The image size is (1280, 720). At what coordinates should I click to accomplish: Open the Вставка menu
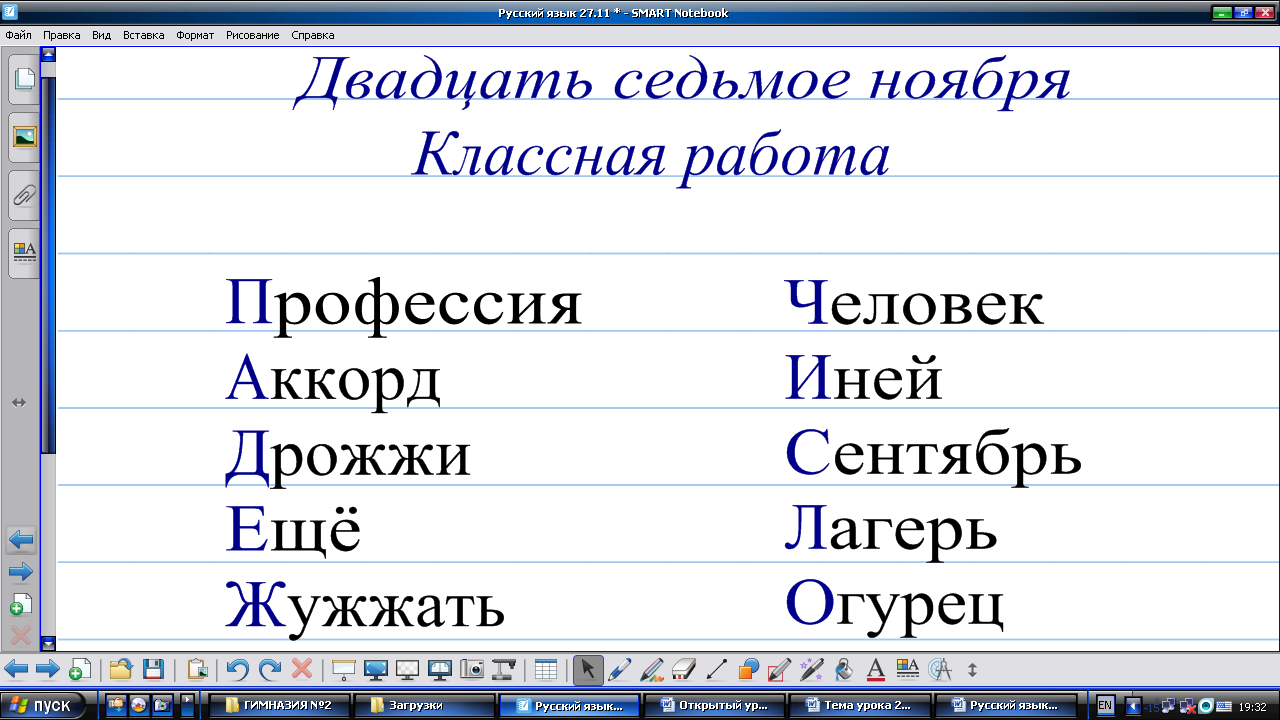coord(143,35)
